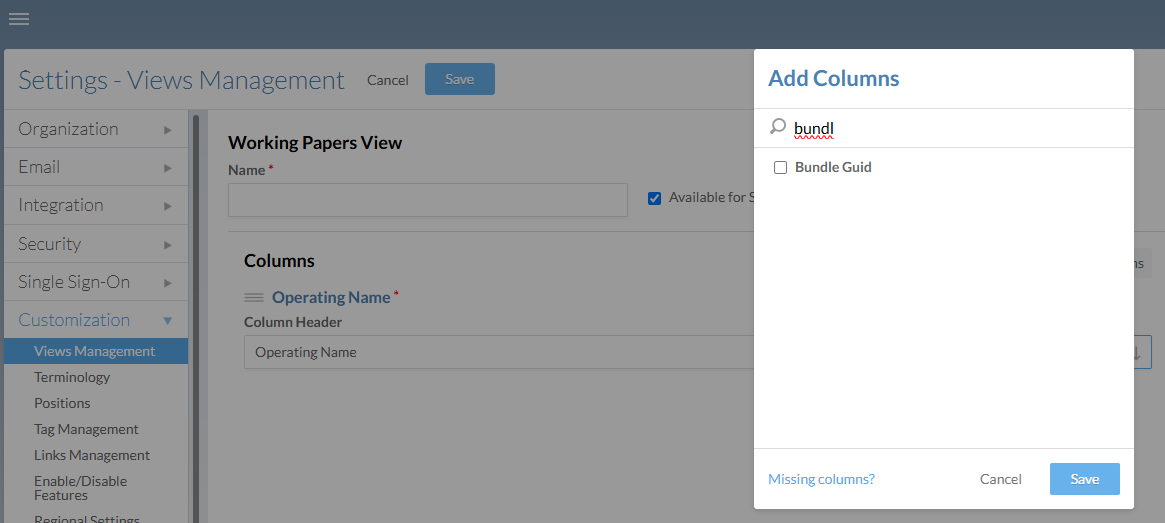Screen dimensions: 1165x523
Task: Save the selected columns in dialog
Action: pos(1084,479)
